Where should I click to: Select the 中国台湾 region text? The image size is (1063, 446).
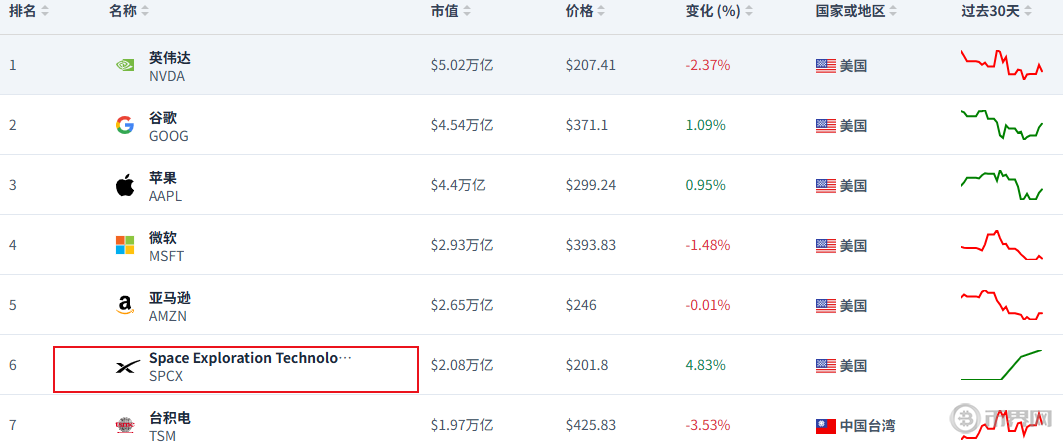(x=867, y=426)
